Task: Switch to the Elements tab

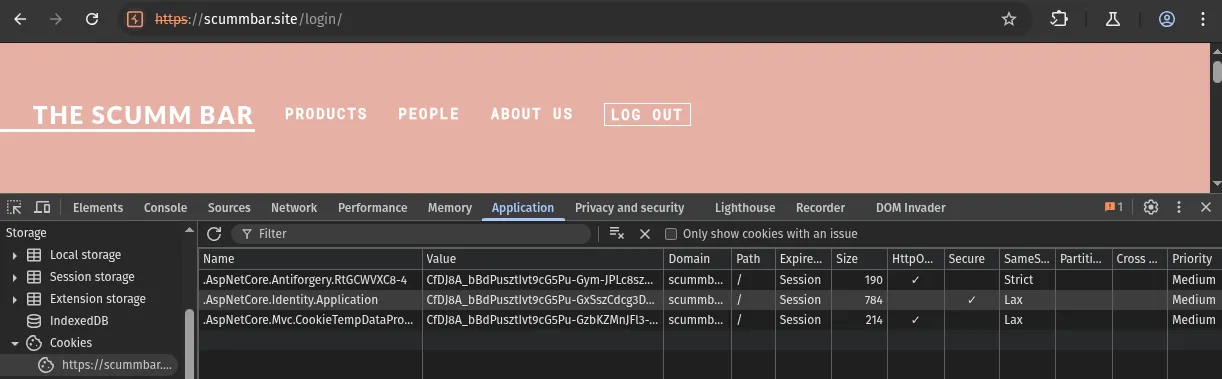Action: (98, 208)
